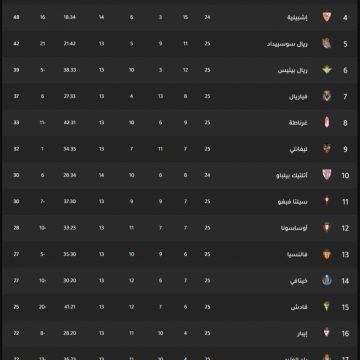Open the إشبيلية team name link
360x360 pixels.
(297, 17)
